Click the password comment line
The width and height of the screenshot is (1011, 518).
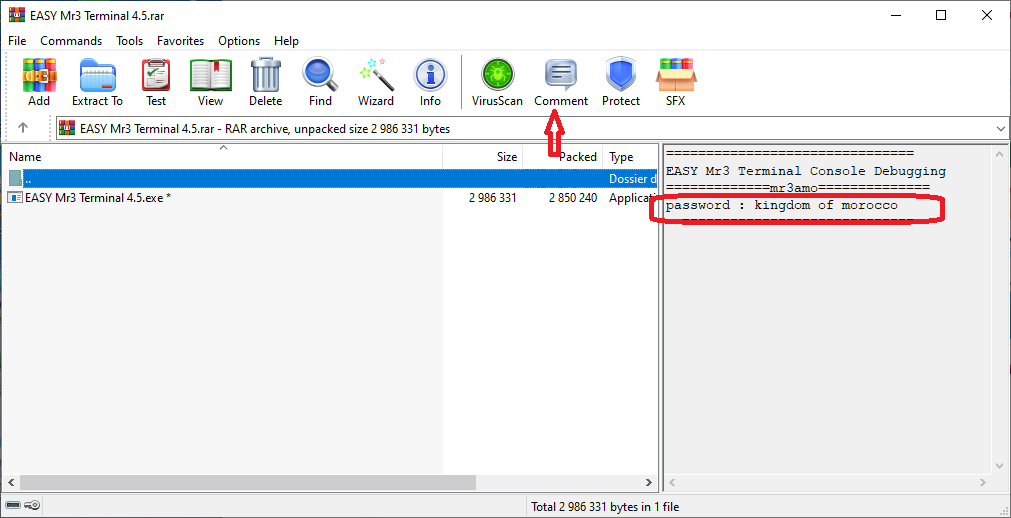(x=781, y=205)
